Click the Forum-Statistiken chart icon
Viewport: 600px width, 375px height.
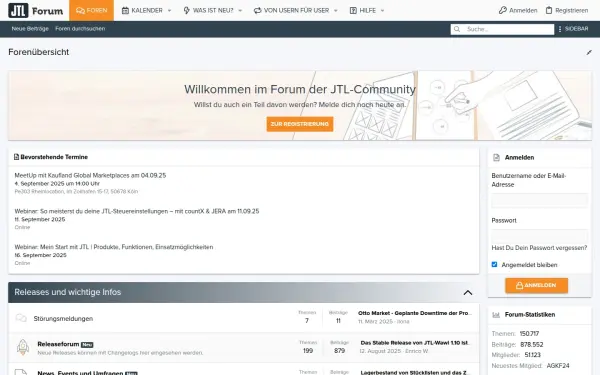tap(496, 315)
